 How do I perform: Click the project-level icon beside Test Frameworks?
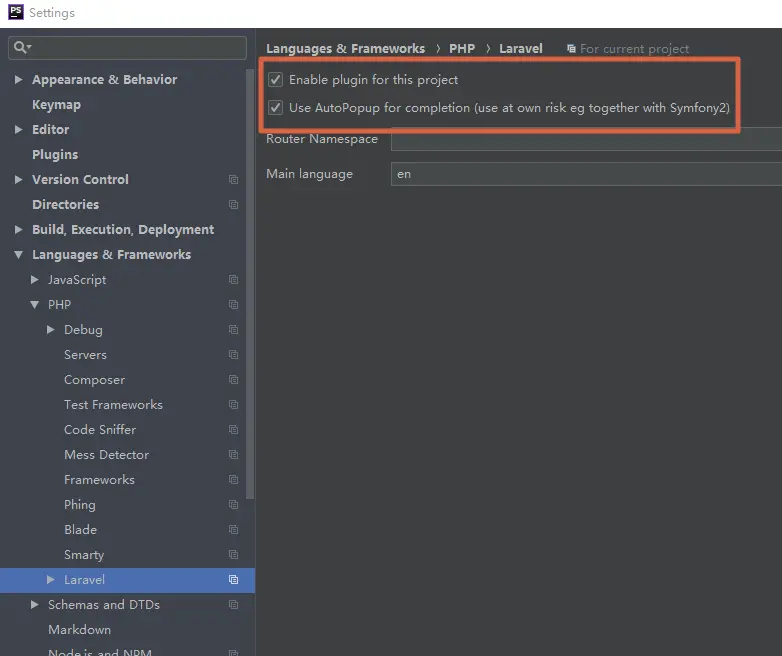(x=233, y=405)
